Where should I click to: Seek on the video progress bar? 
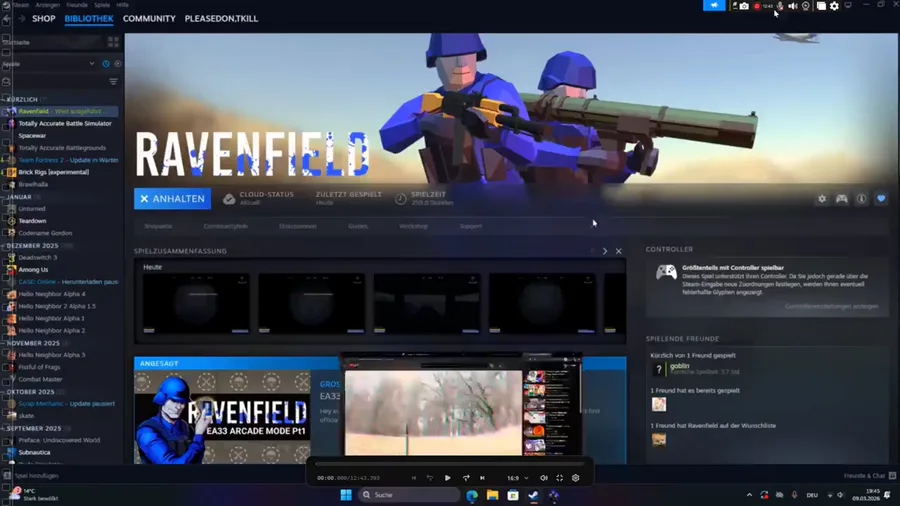(x=450, y=464)
